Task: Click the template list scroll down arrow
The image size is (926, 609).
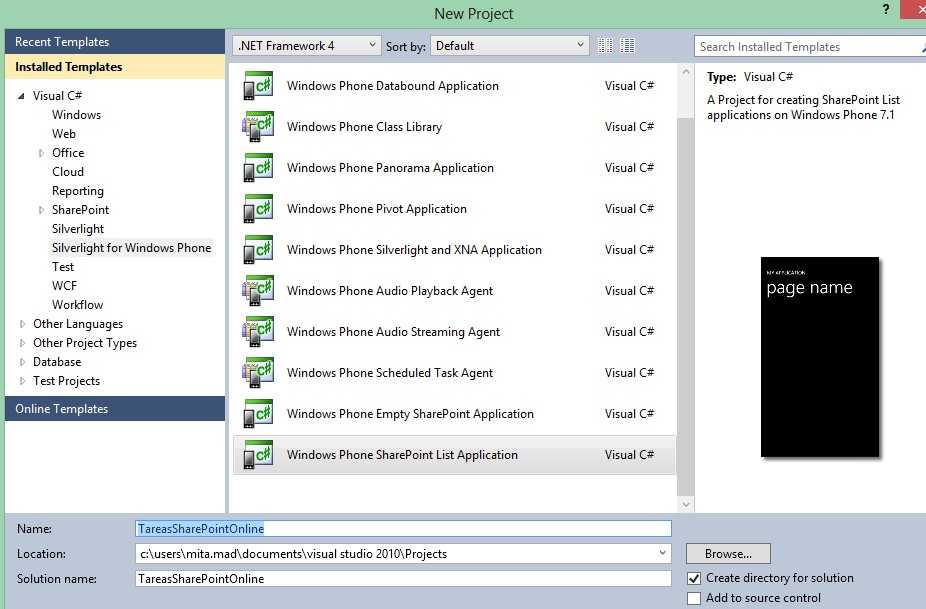Action: [686, 504]
